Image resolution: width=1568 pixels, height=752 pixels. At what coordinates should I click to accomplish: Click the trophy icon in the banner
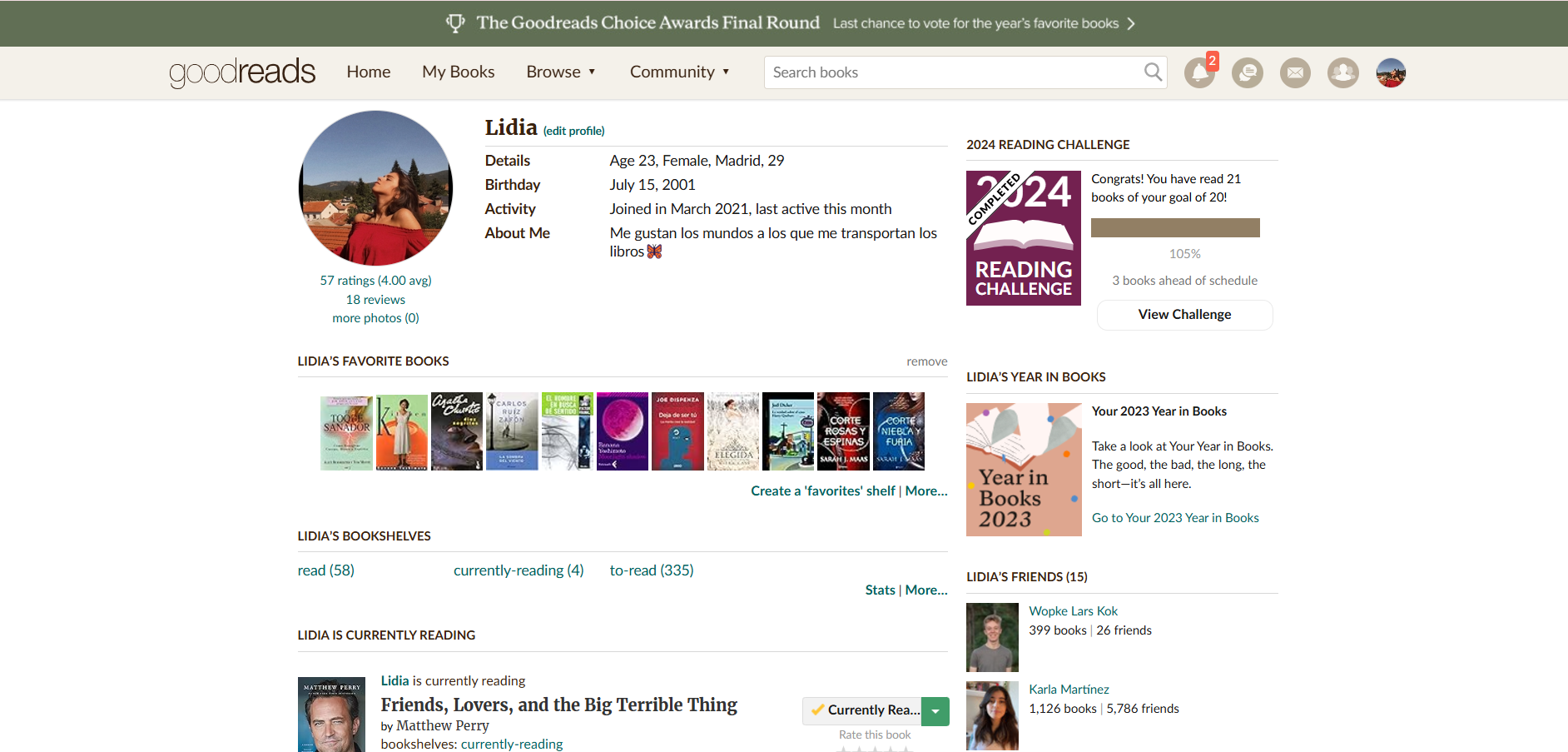tap(455, 23)
